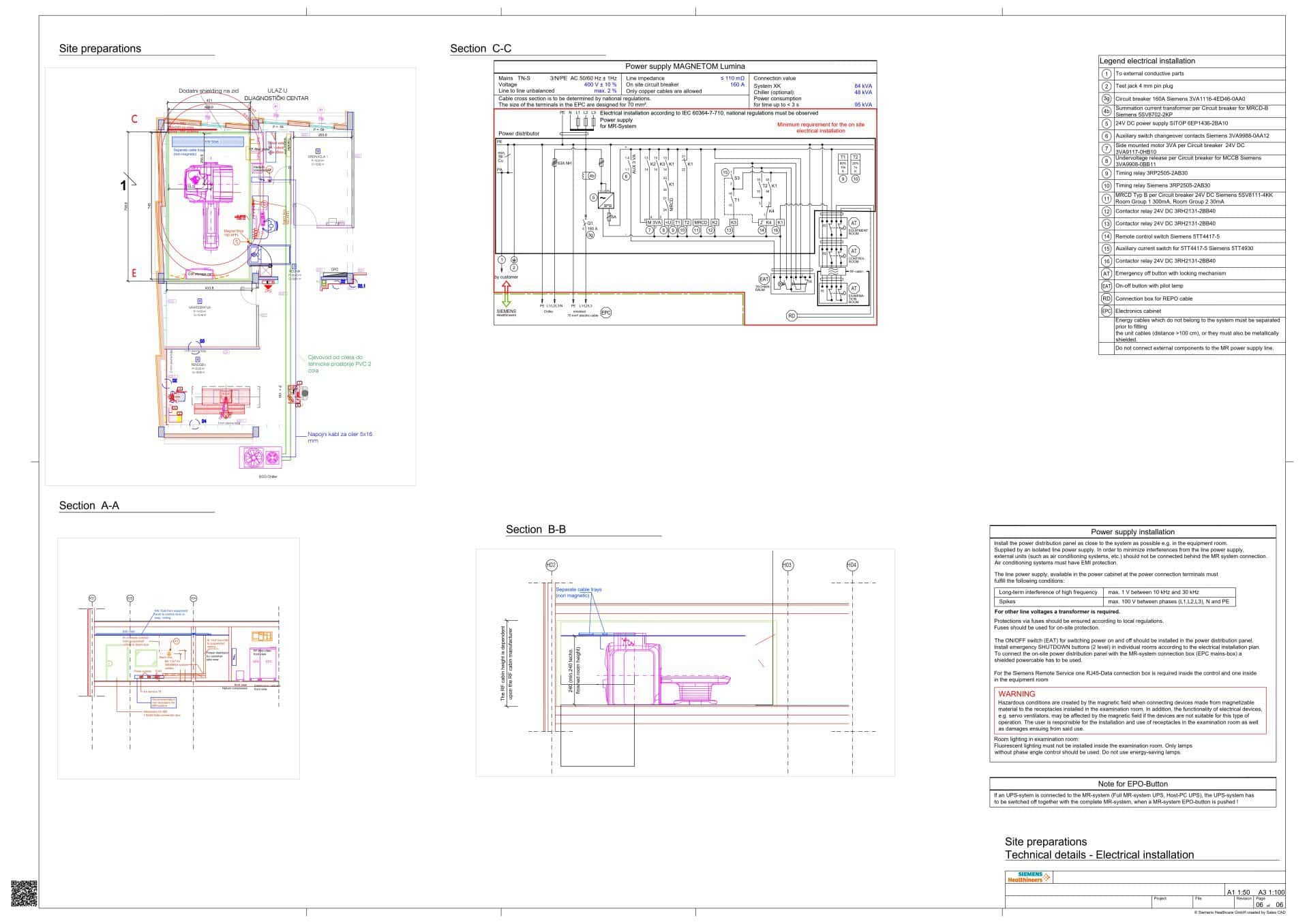This screenshot has height=924, width=1309.
Task: Click the H02 grid bubble in Section B-B
Action: pos(552,565)
